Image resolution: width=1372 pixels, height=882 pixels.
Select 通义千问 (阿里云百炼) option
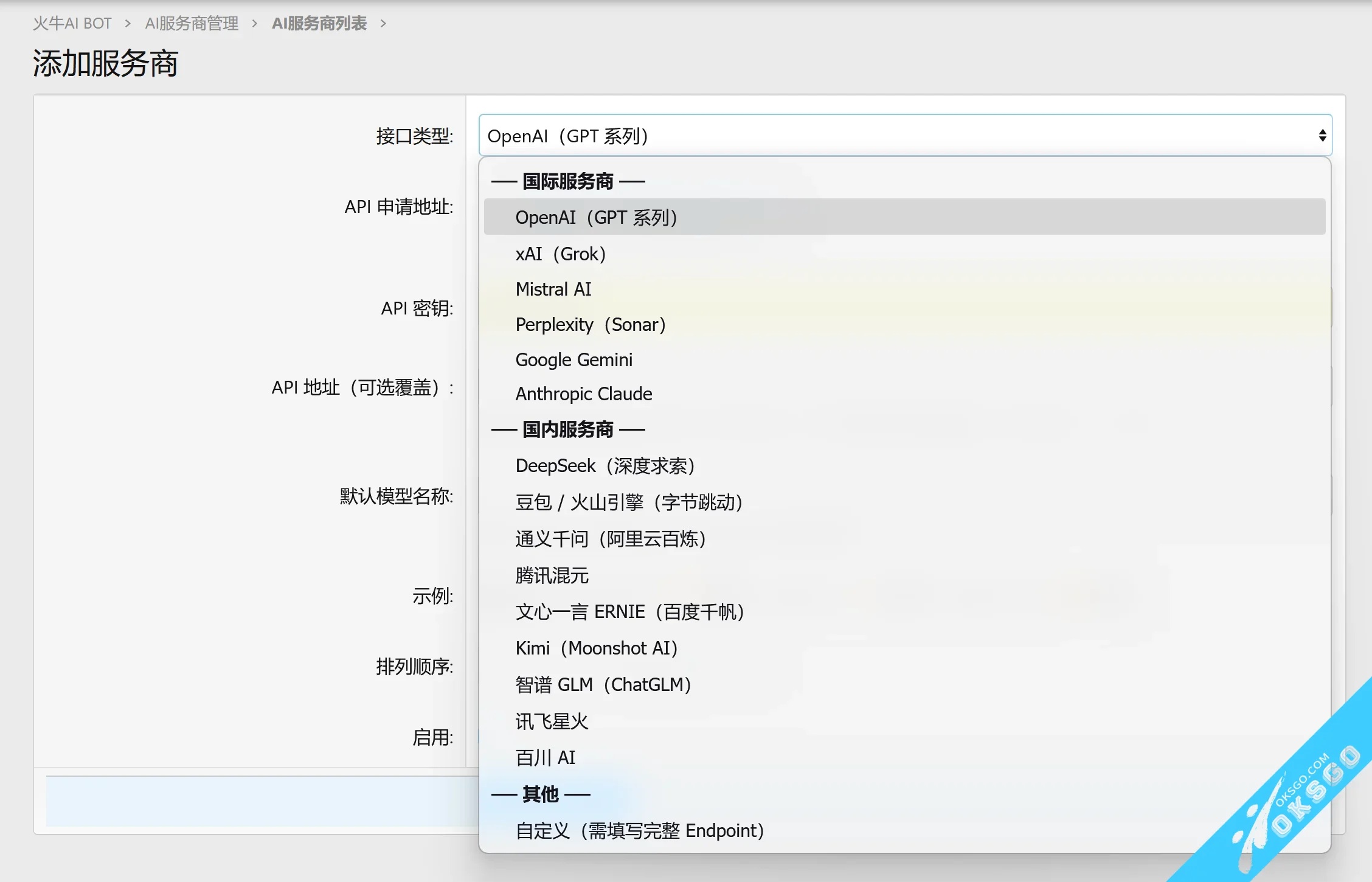pos(610,539)
